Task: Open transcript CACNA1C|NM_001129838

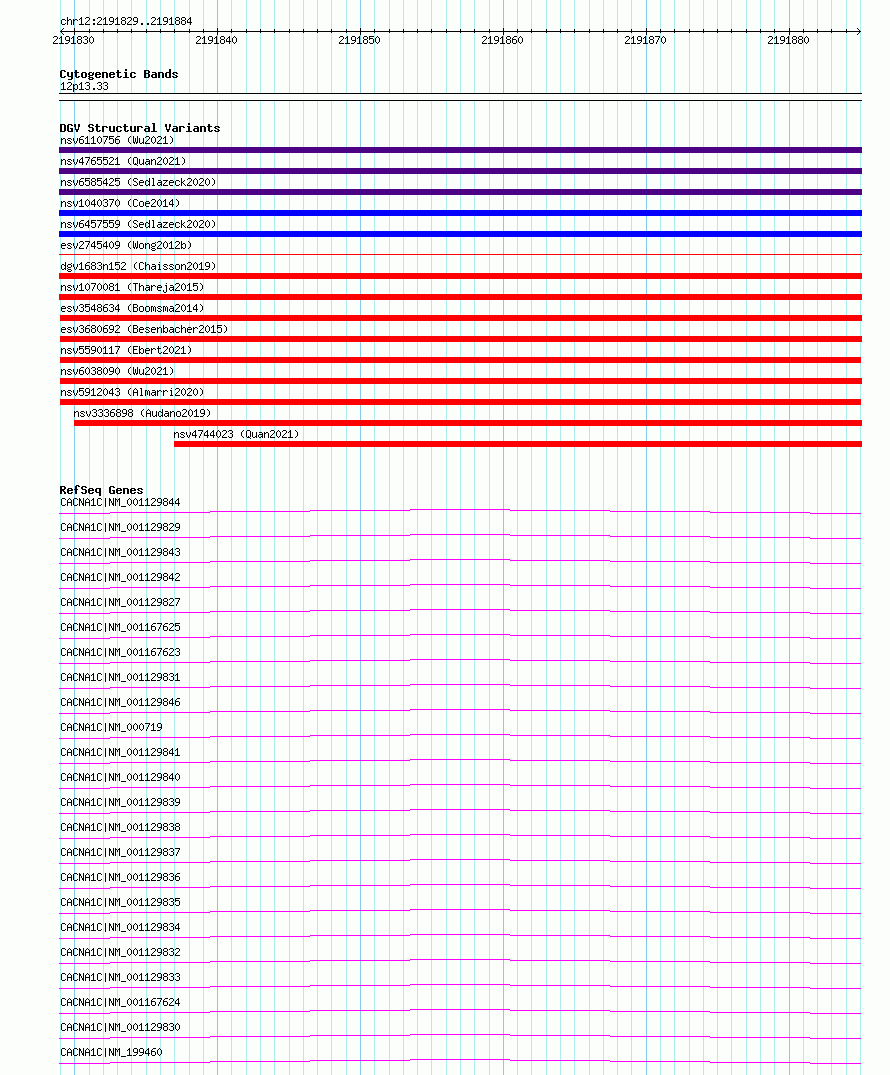Action: coord(121,828)
